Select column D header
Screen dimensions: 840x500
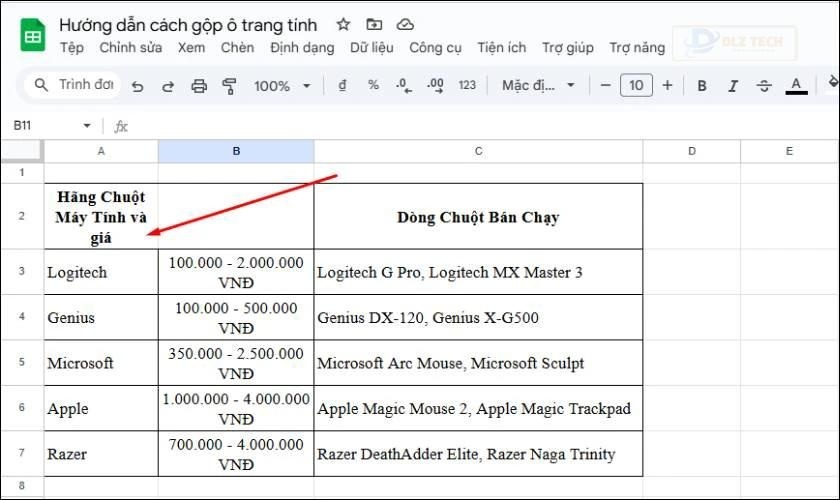coord(692,151)
